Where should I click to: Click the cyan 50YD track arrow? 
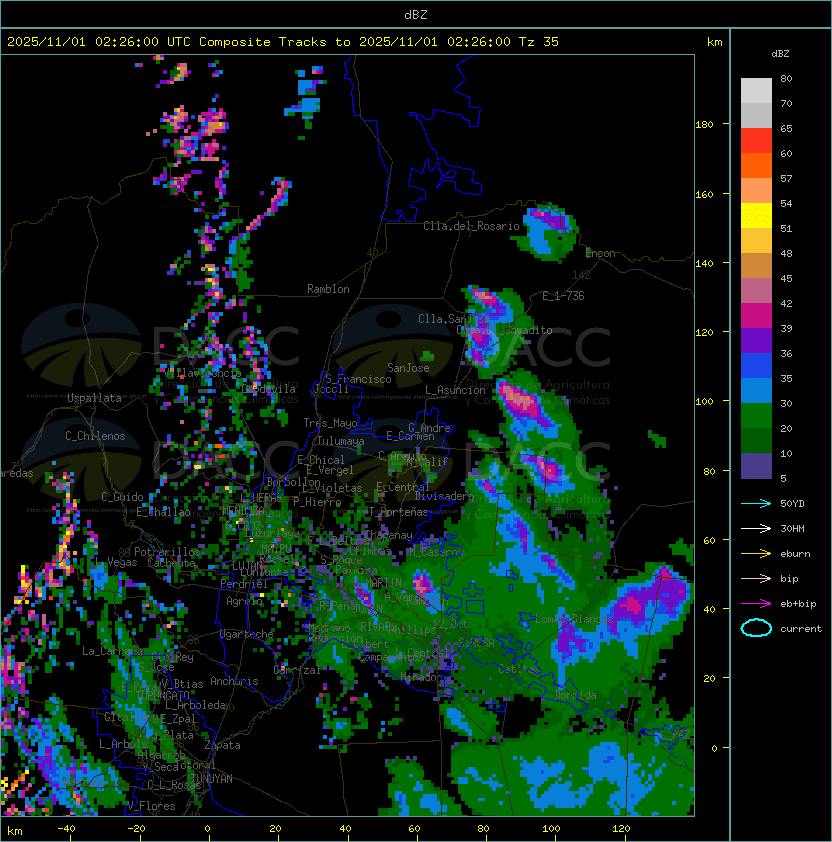click(x=756, y=504)
